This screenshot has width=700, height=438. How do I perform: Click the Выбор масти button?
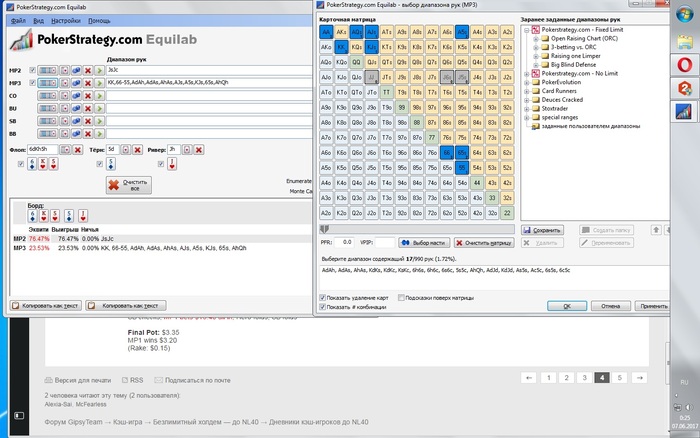pos(424,242)
